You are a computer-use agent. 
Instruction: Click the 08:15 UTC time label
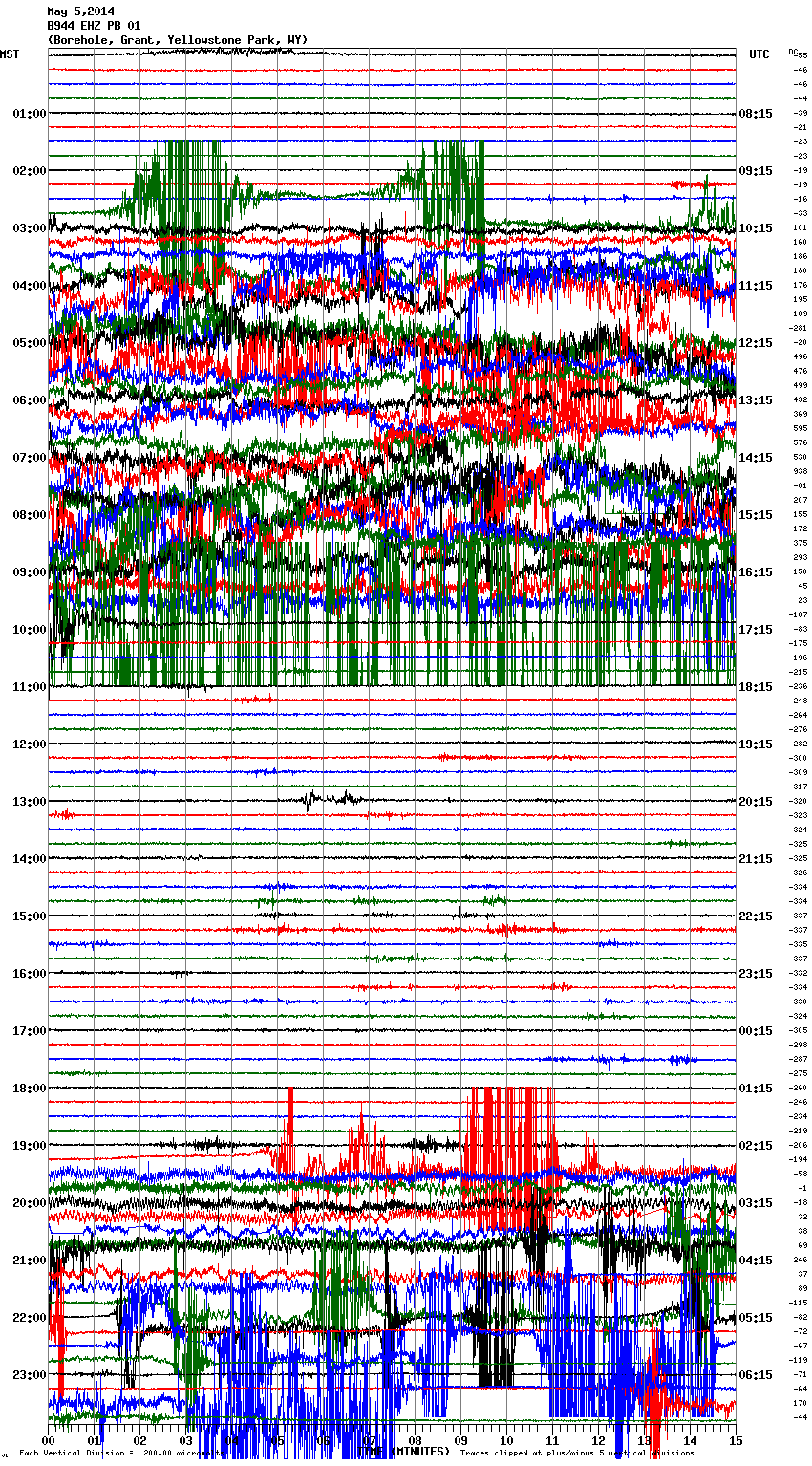click(756, 113)
